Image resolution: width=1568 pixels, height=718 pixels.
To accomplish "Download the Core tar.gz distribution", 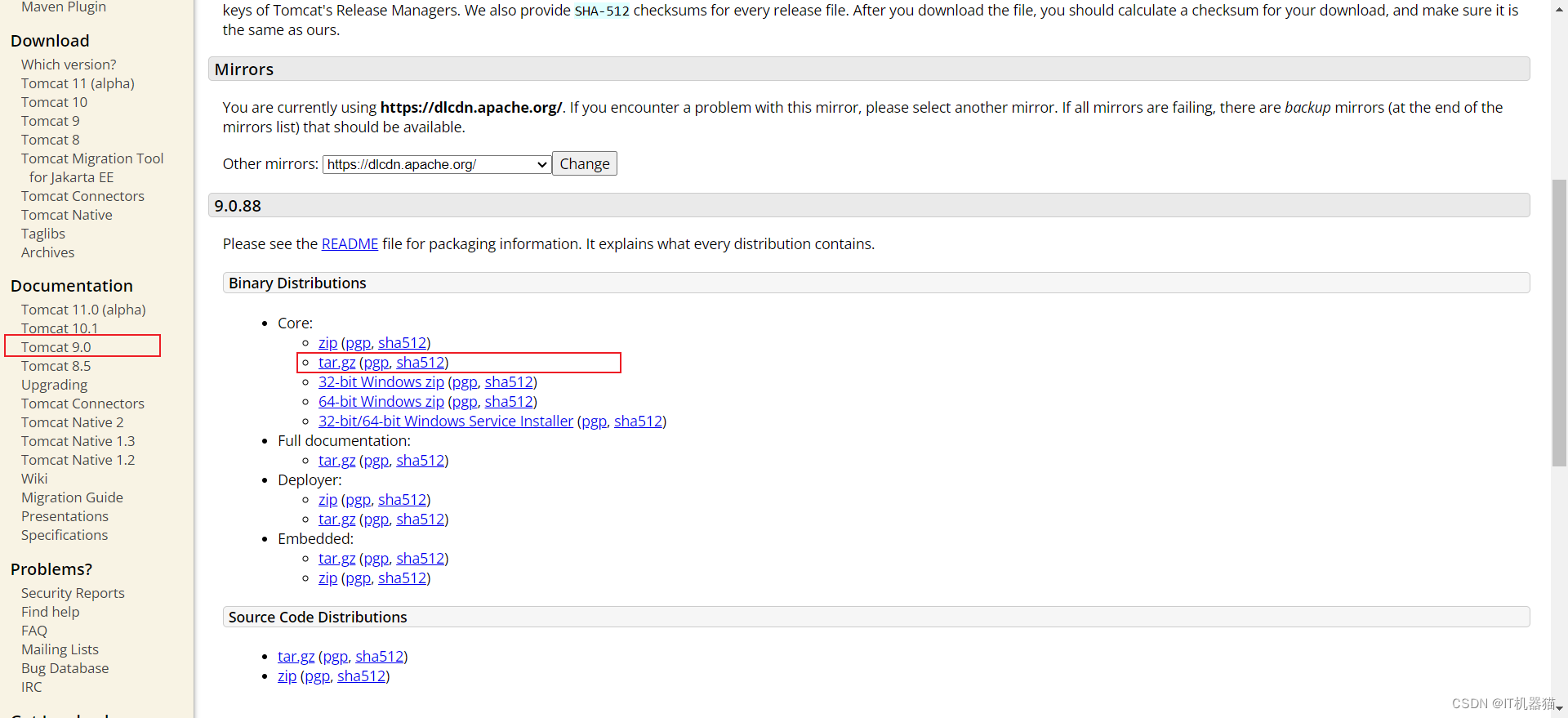I will [336, 362].
